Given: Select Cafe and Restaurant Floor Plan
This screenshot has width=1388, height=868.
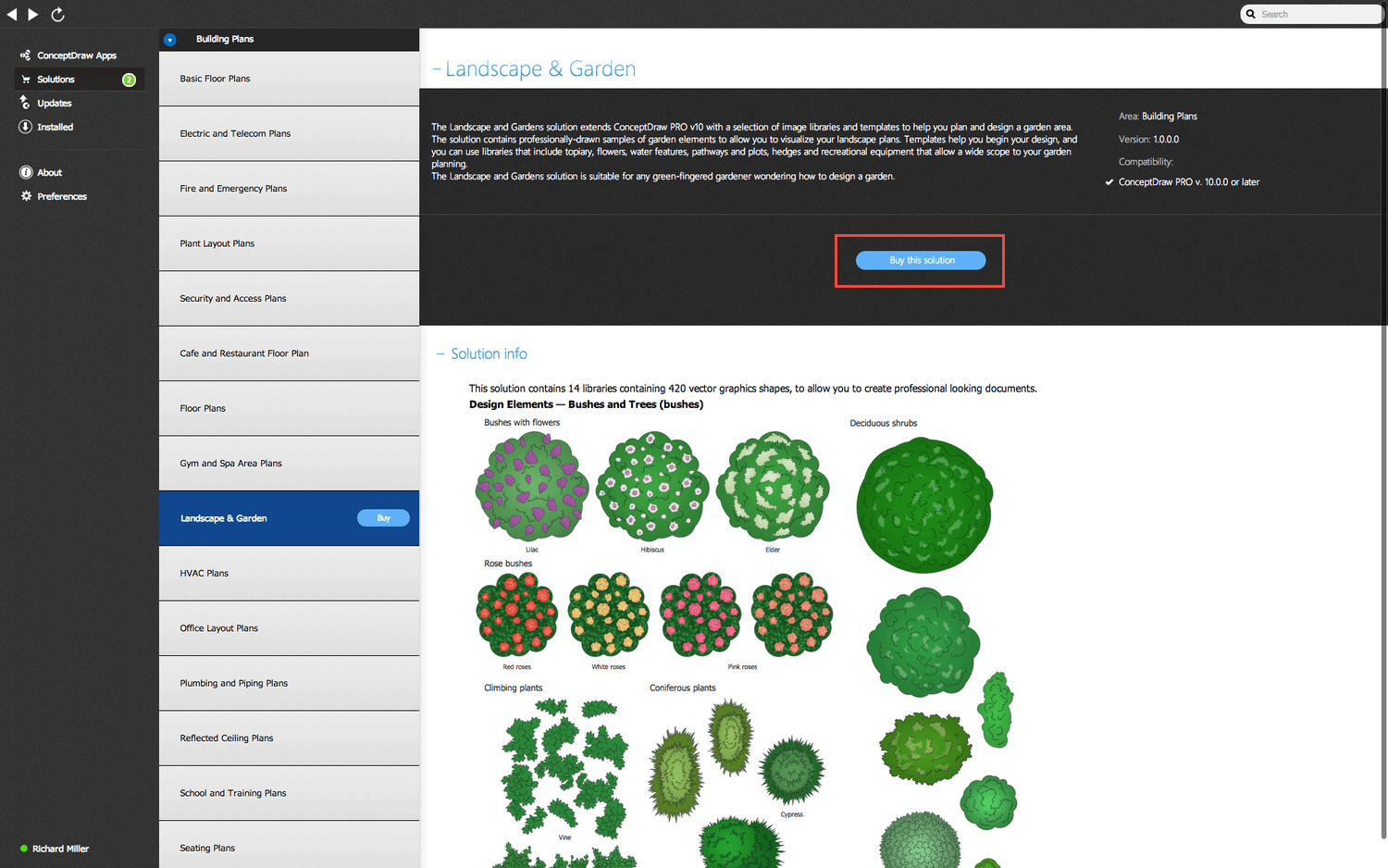Looking at the screenshot, I should coord(289,353).
